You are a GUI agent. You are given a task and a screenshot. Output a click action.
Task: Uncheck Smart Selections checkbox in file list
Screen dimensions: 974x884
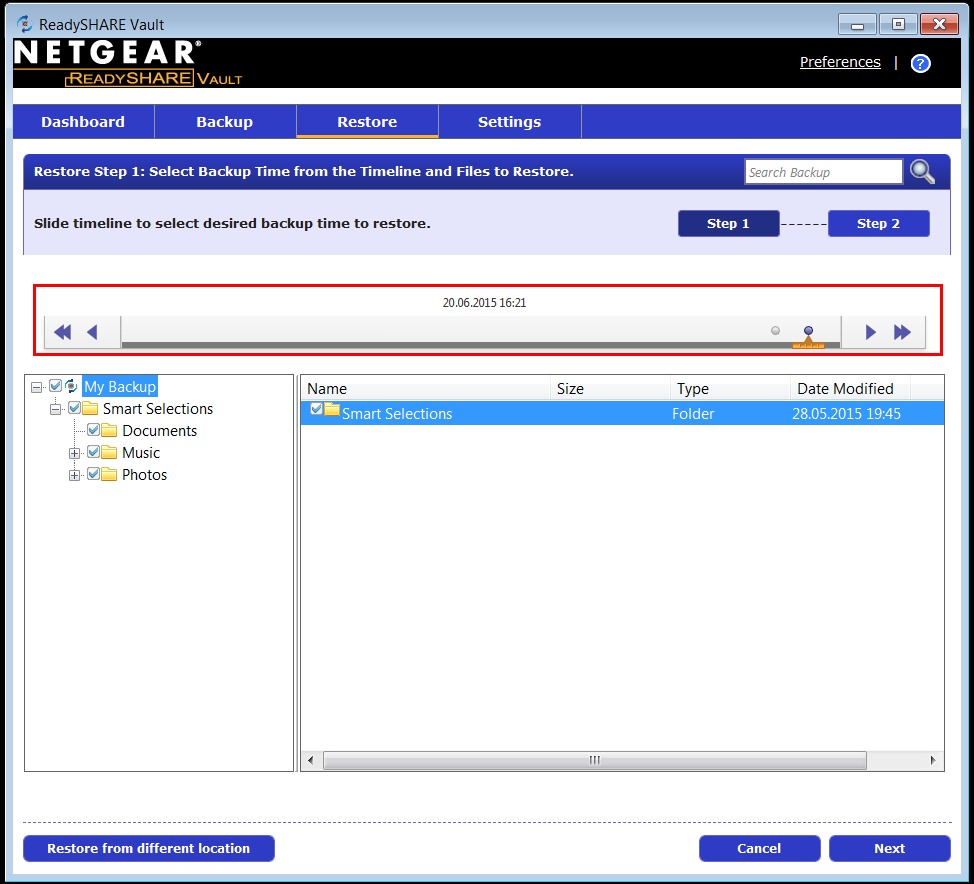coord(316,409)
